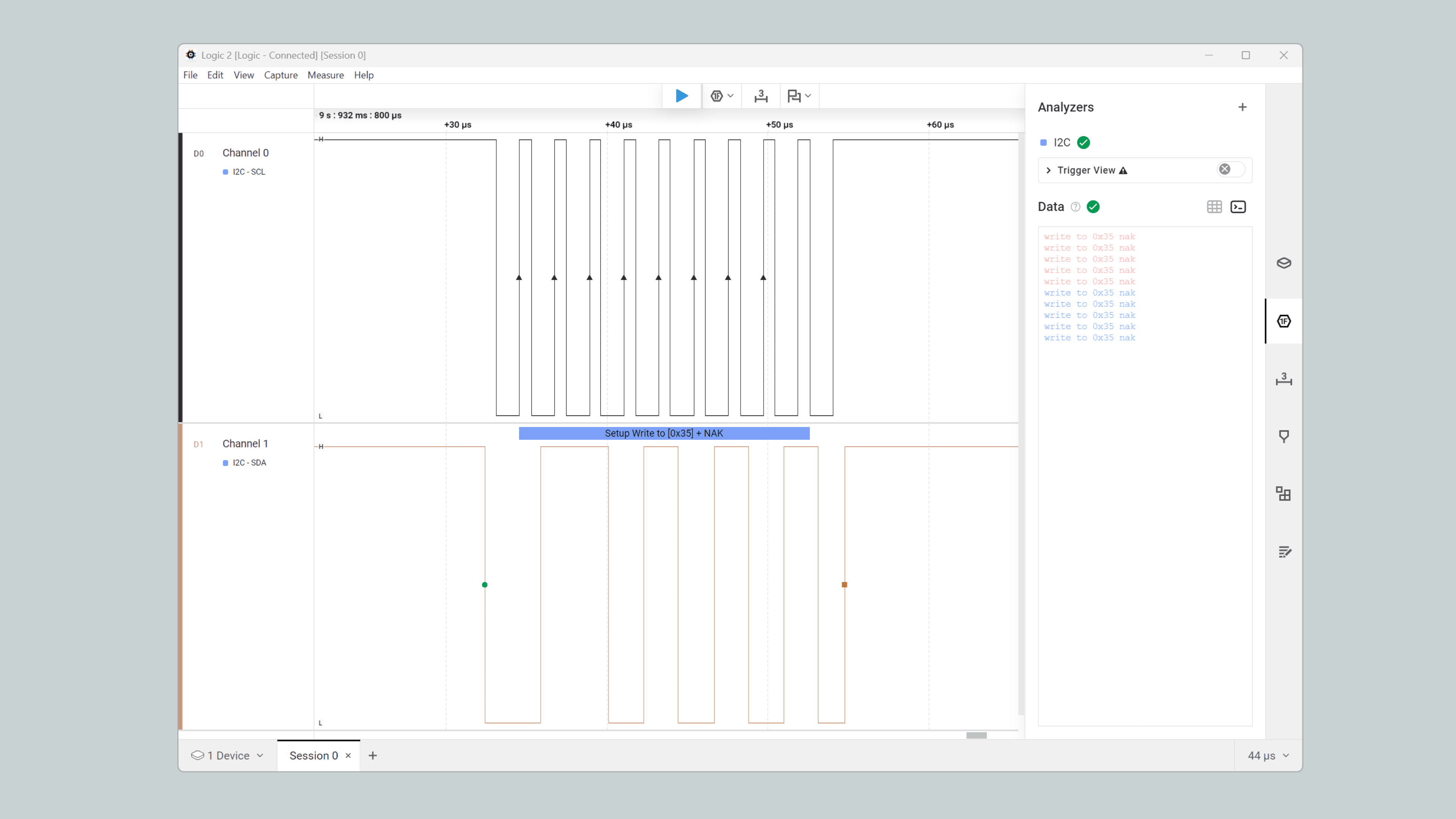
Task: Click the horizontal timeline scrollbar thumb
Action: click(976, 735)
